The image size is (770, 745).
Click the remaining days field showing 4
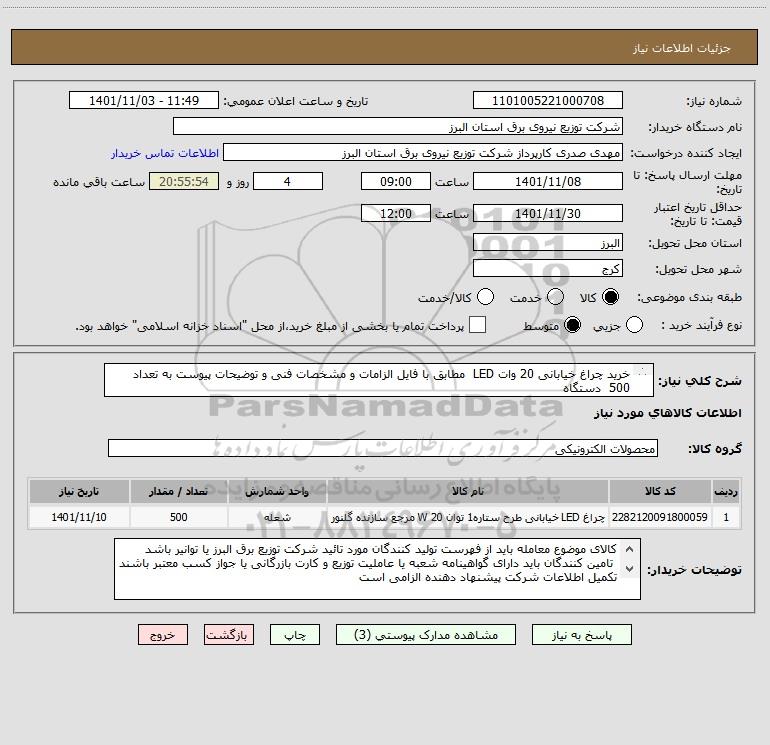pos(288,182)
